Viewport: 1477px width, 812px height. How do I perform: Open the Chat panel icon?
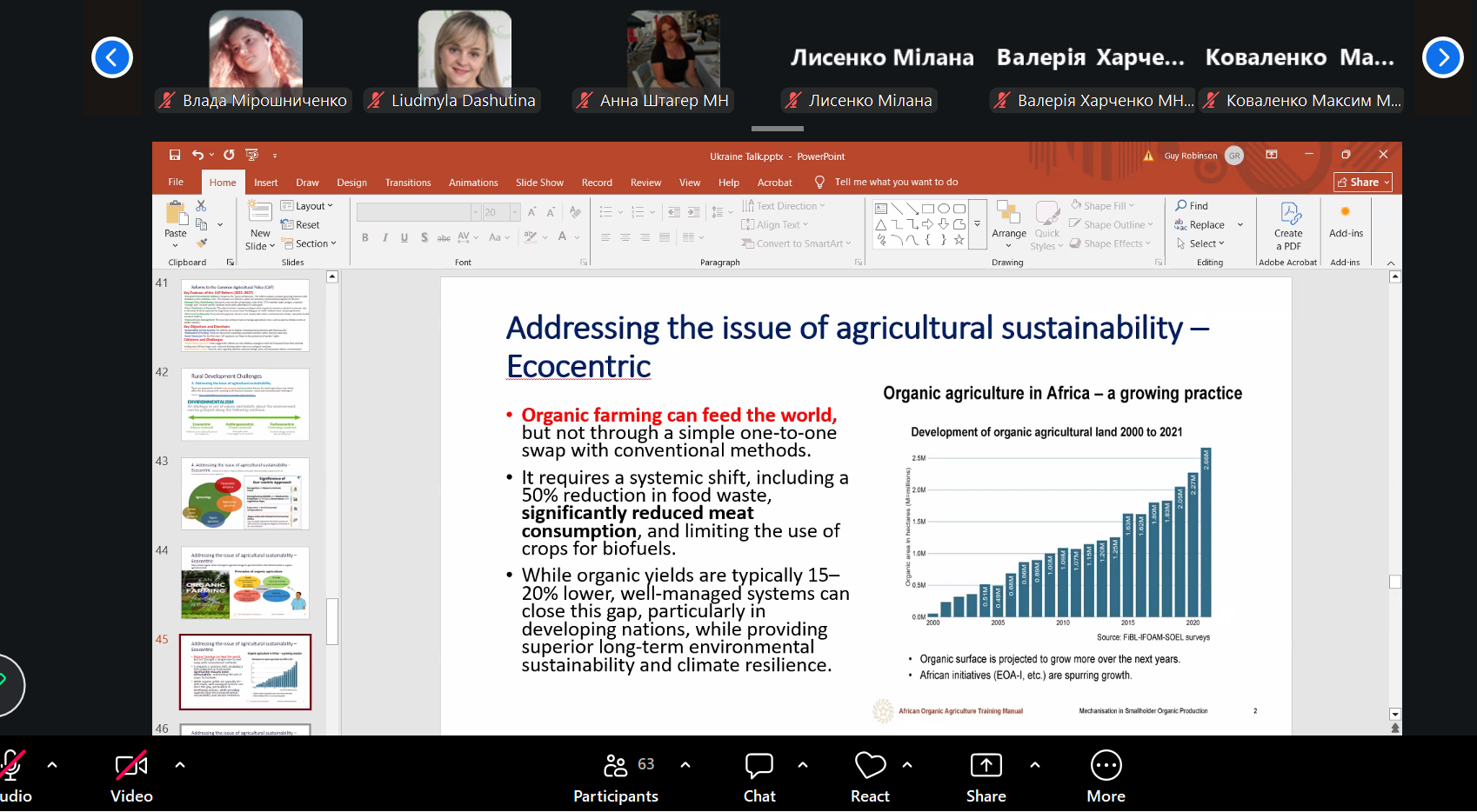point(759,765)
